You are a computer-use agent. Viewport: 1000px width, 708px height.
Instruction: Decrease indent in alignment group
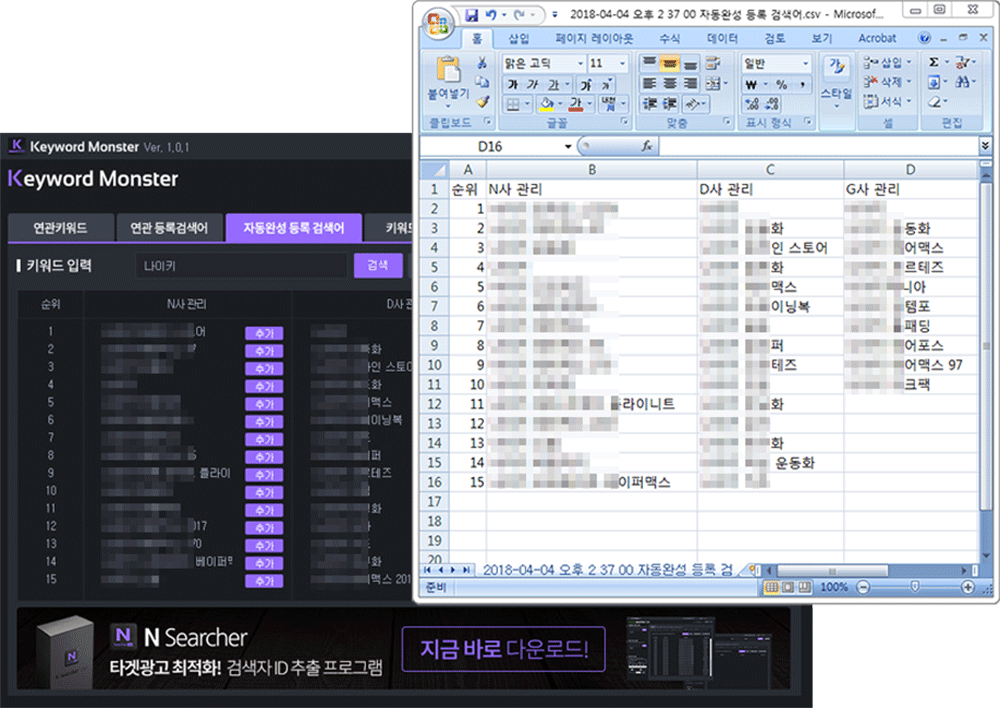tap(649, 103)
